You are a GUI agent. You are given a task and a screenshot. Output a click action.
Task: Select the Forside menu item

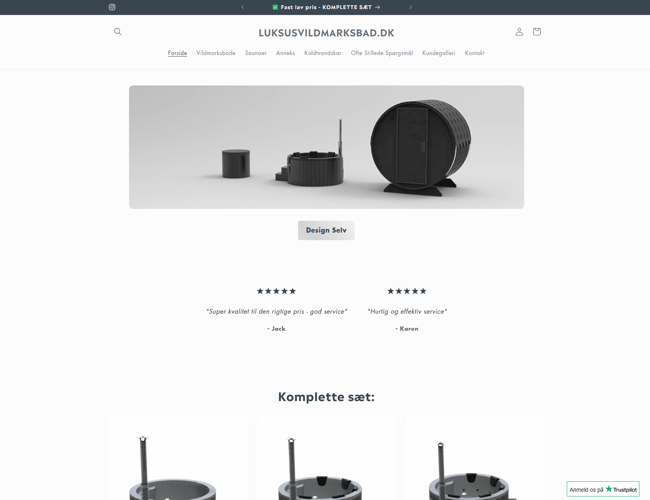pyautogui.click(x=177, y=53)
